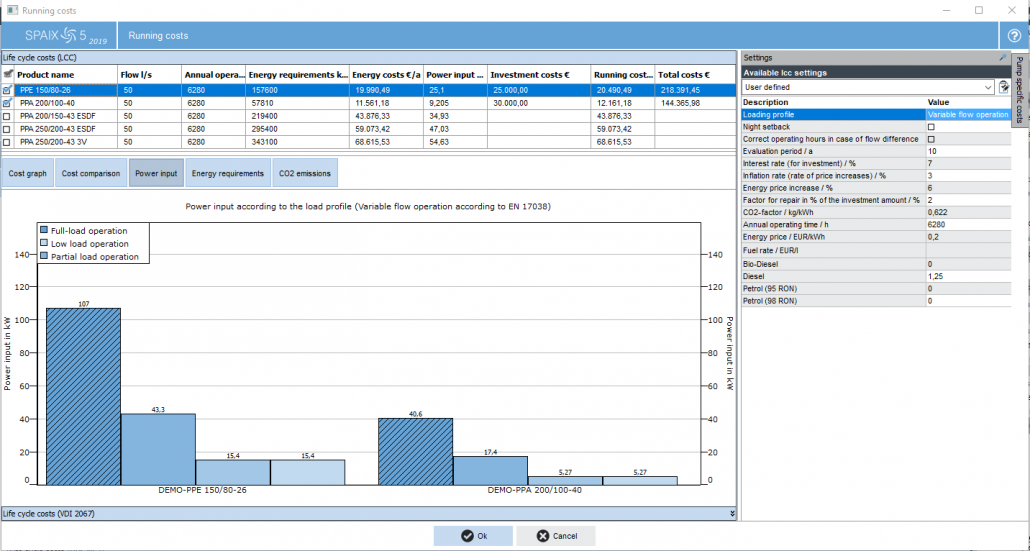Viewport: 1030px width, 551px height.
Task: Click the Partial load operation legend swatch
Action: [44, 255]
